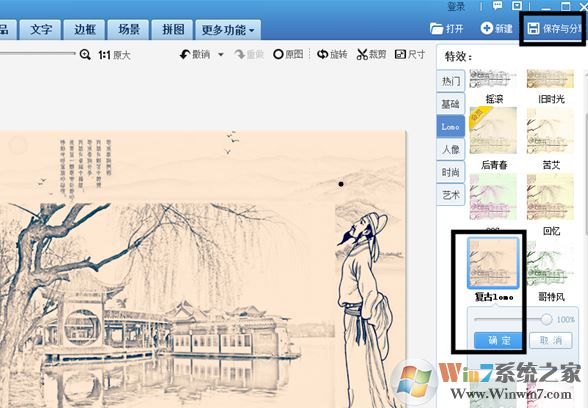
Task: Create new canvas with 新建
Action: (496, 28)
